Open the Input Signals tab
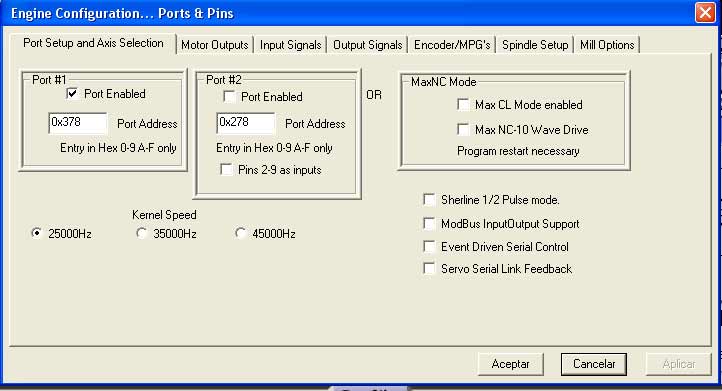722x391 pixels. 290,45
